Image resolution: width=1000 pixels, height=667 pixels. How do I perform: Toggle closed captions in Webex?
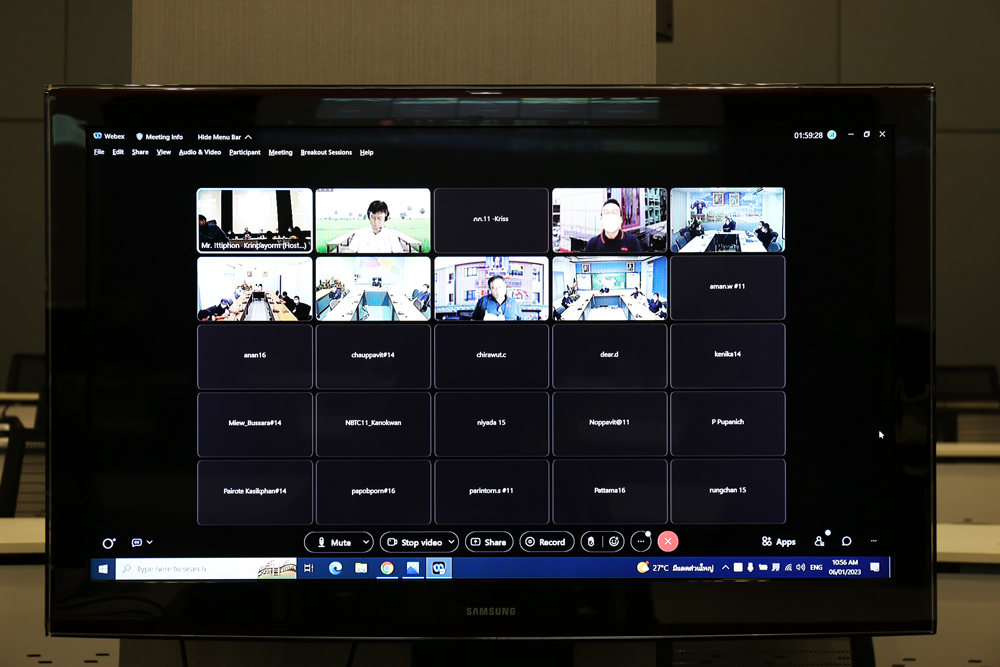136,543
